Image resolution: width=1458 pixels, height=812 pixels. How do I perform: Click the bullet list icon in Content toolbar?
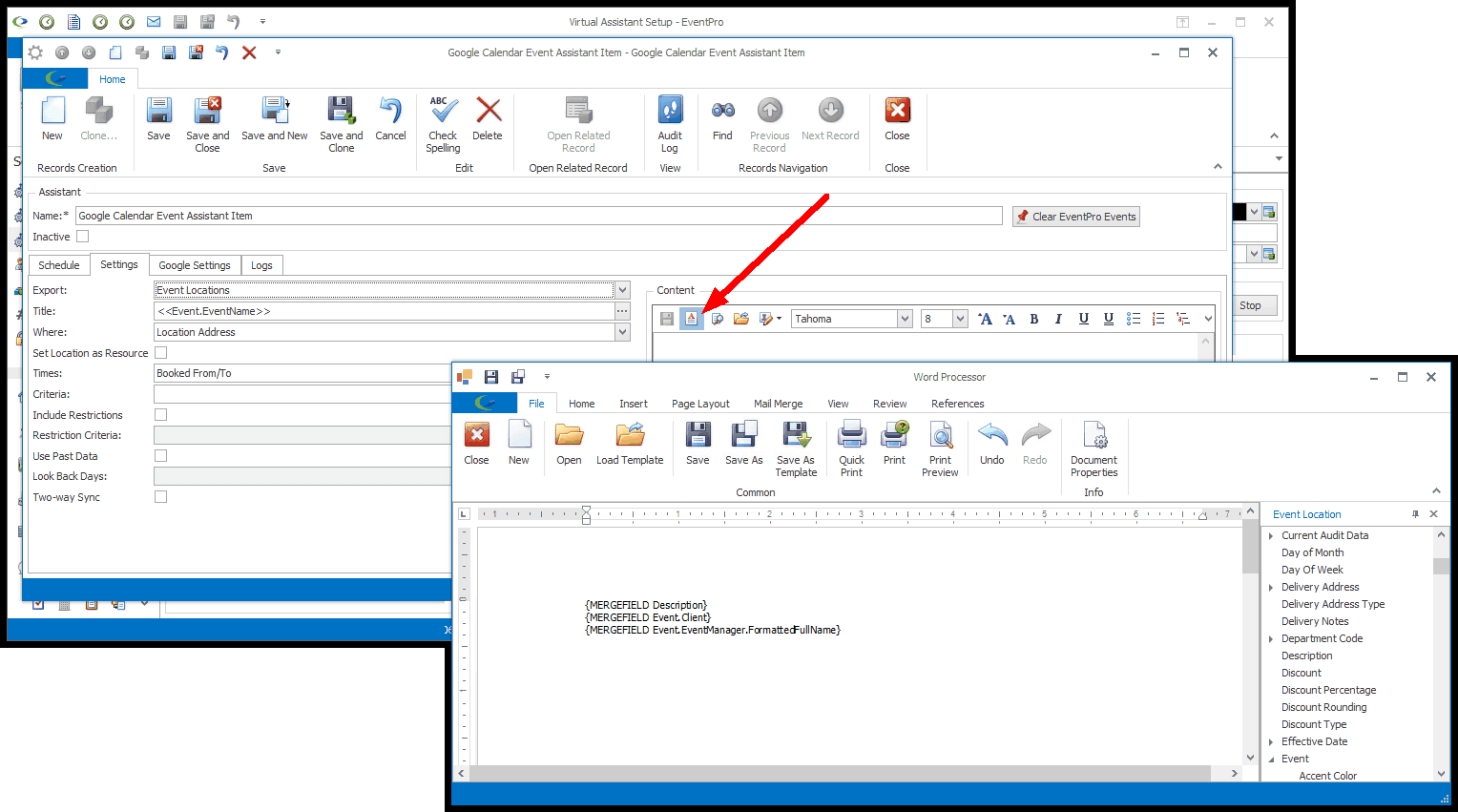click(1134, 319)
